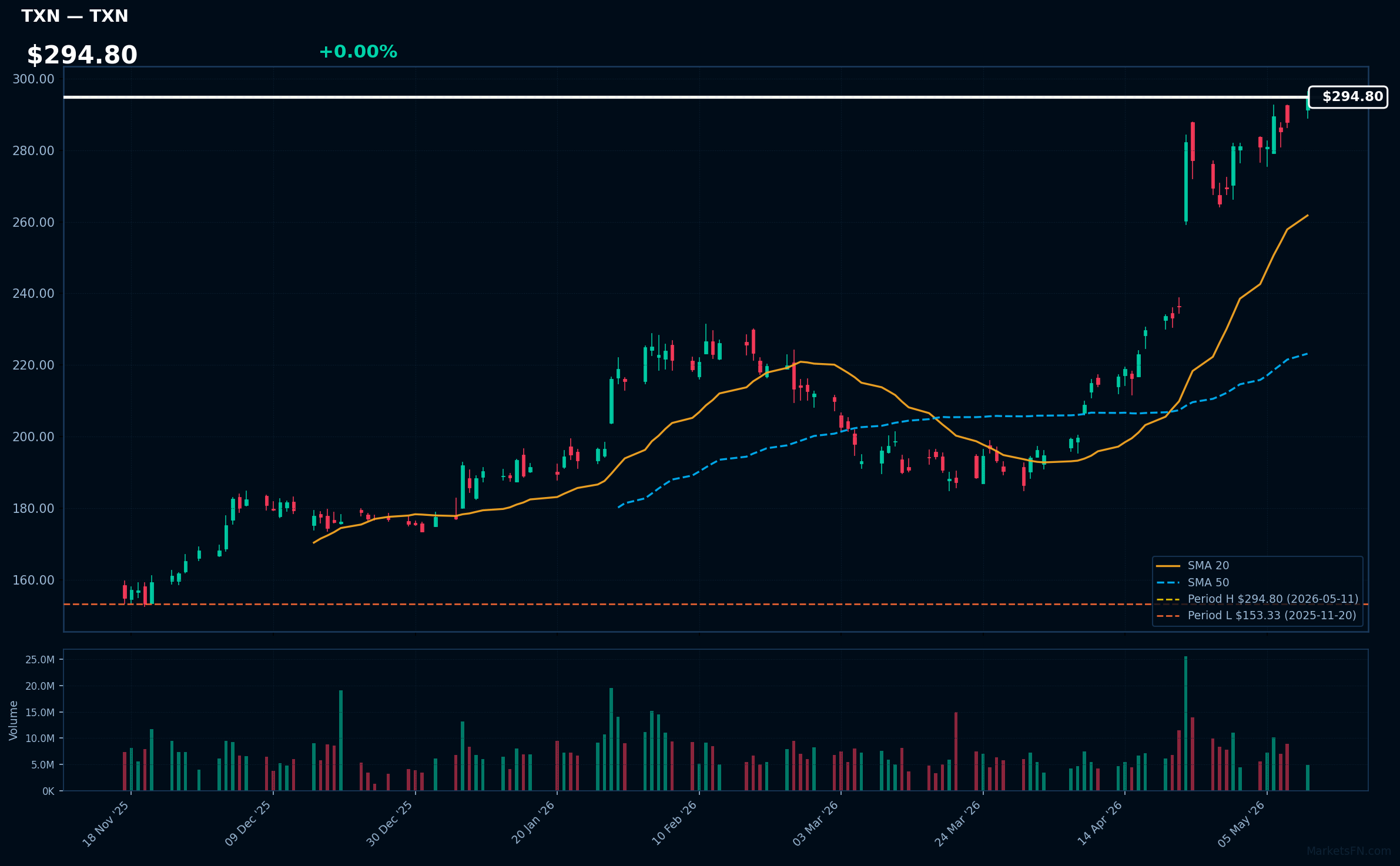
Task: Click the 180.00 price axis label
Action: click(x=34, y=509)
